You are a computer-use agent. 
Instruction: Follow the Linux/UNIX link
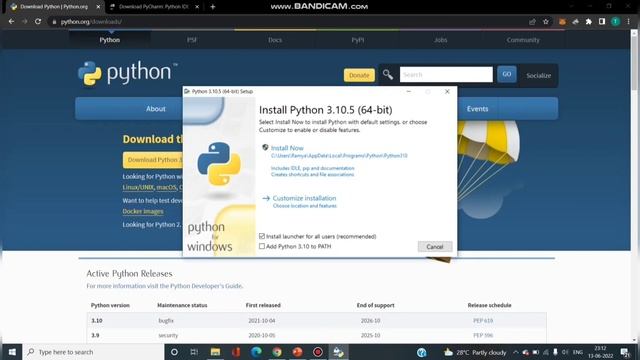pos(138,187)
